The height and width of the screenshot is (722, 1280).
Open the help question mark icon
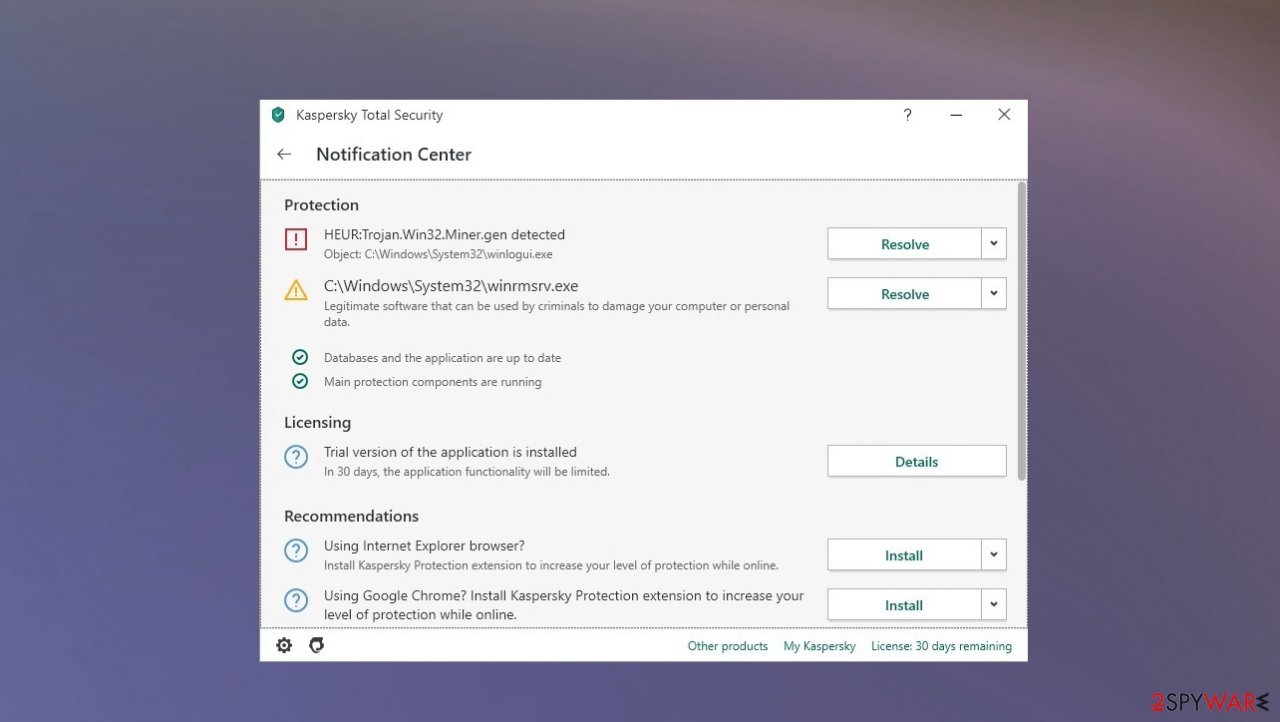tap(907, 115)
